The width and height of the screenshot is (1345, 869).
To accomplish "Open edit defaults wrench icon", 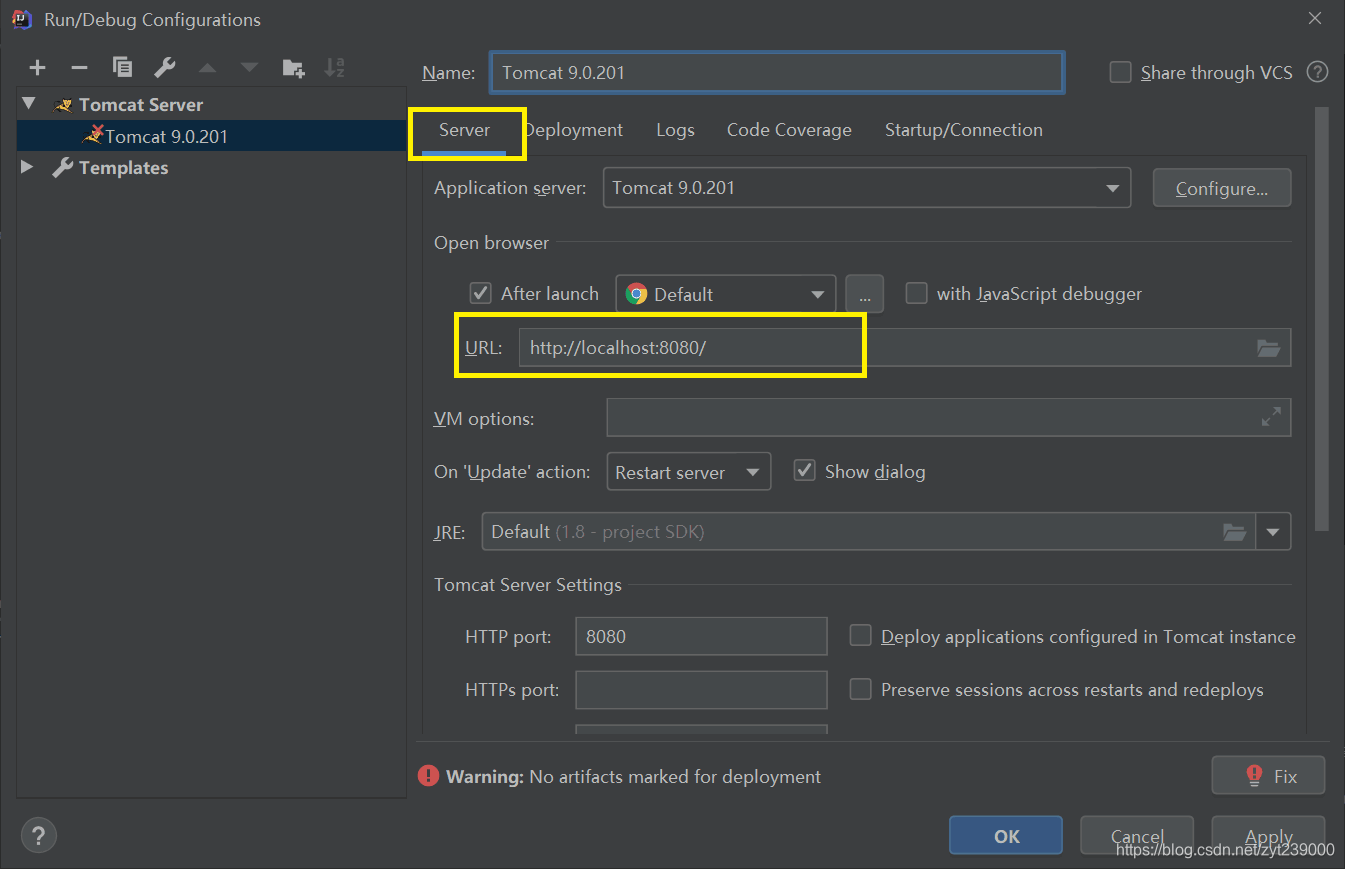I will point(165,68).
